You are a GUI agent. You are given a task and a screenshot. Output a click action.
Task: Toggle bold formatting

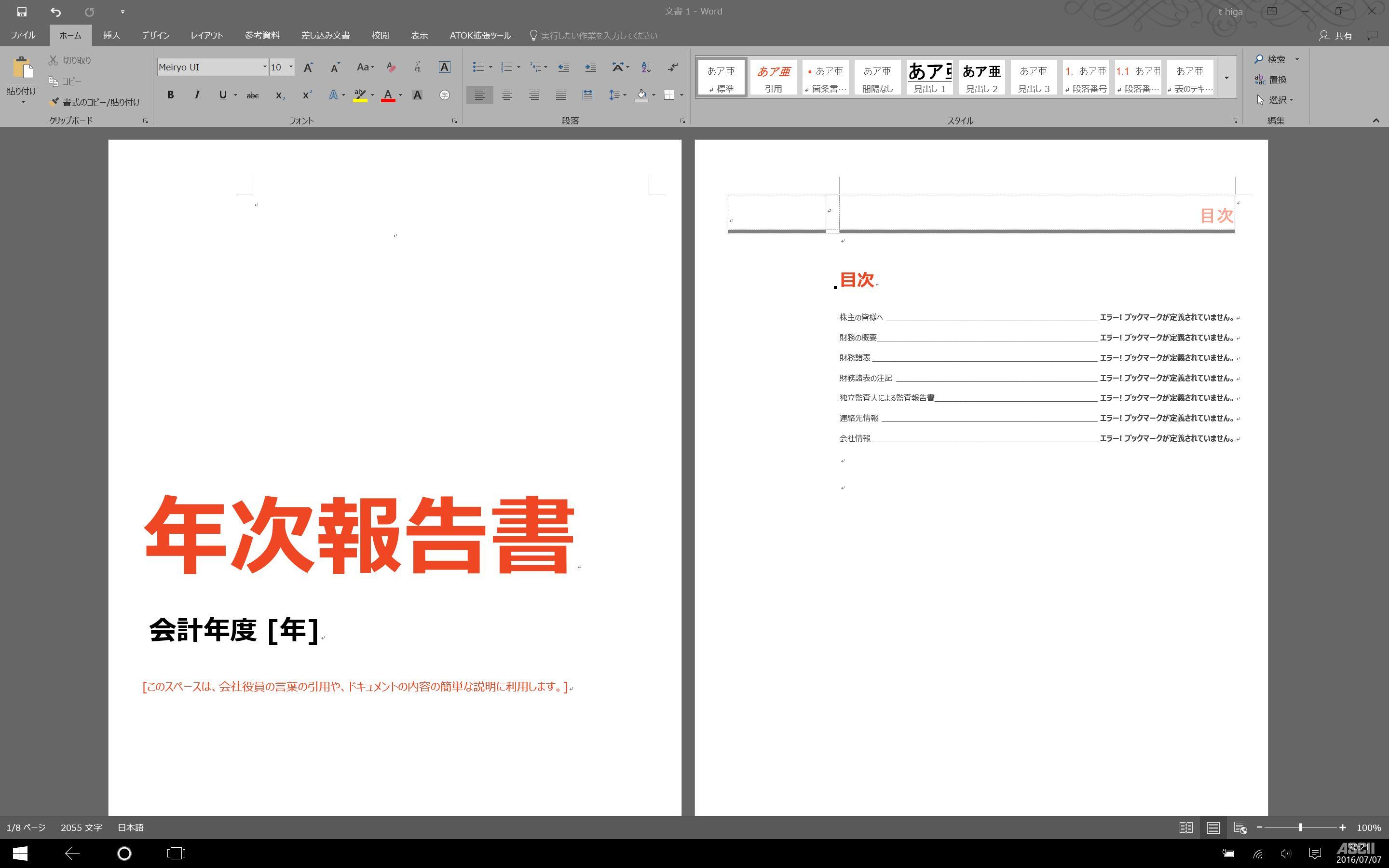coord(170,95)
